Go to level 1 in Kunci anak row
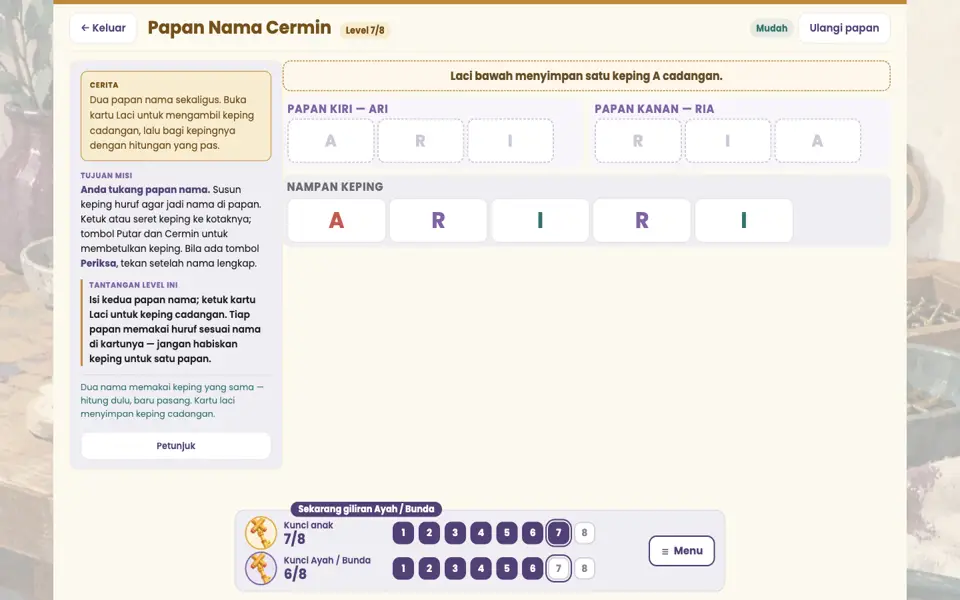960x600 pixels. tap(403, 533)
